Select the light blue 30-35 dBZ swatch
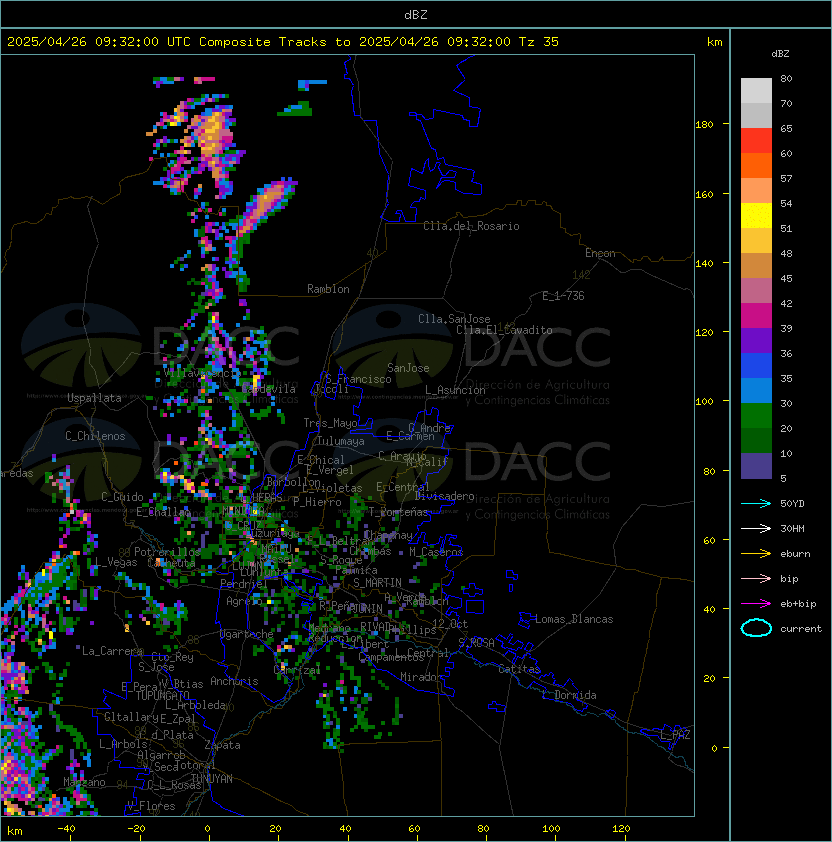Viewport: 832px width, 842px height. pyautogui.click(x=756, y=391)
